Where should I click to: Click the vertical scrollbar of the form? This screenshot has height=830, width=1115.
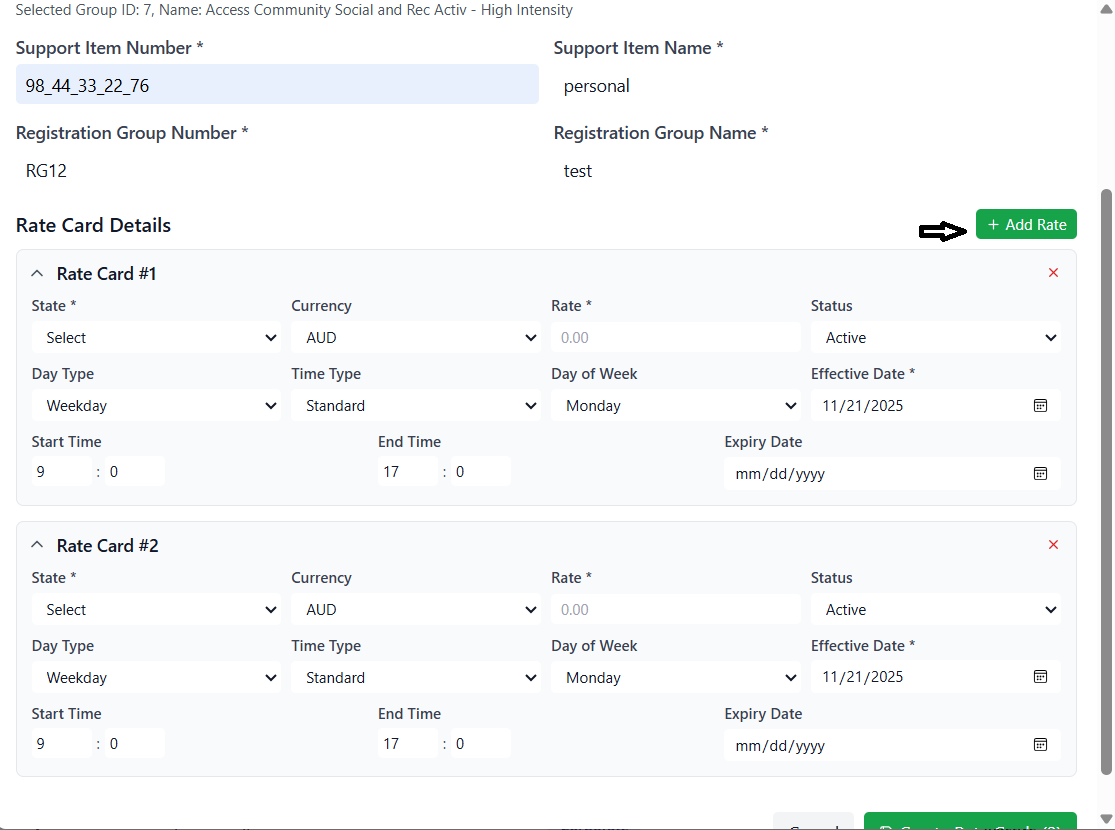point(1106,480)
